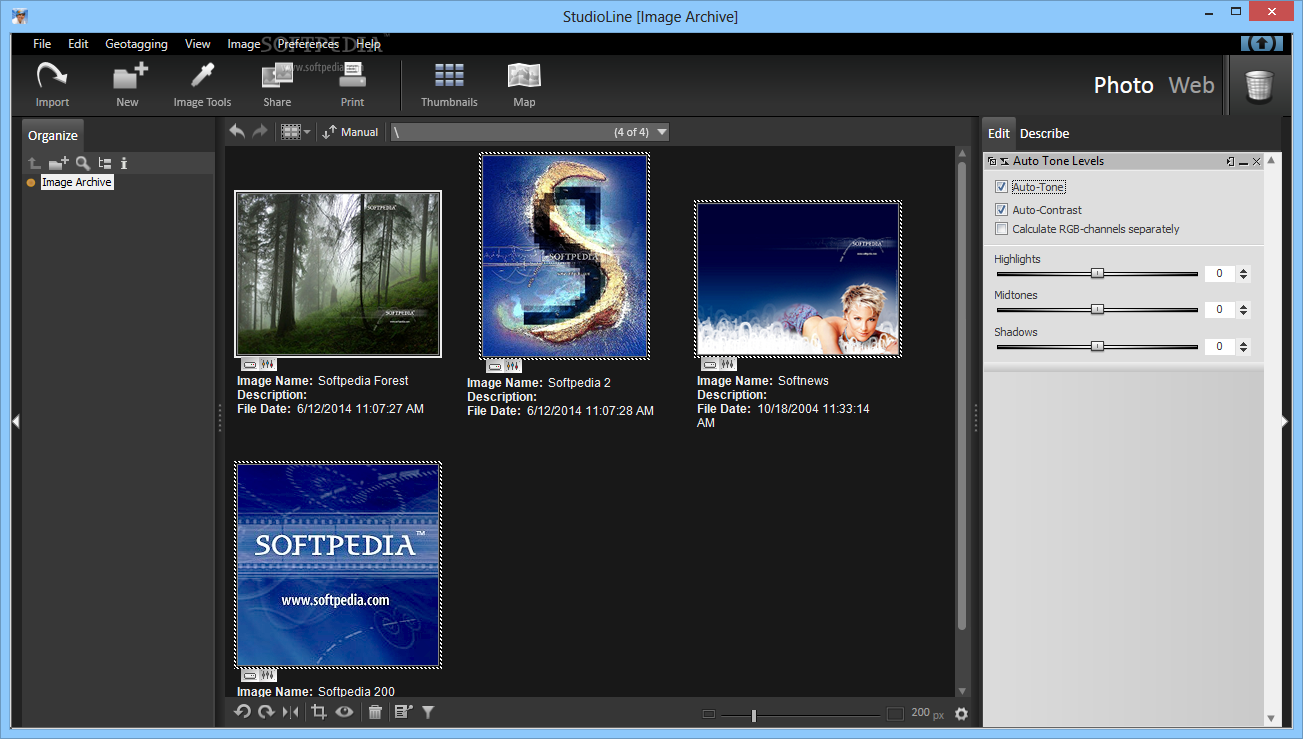The height and width of the screenshot is (739, 1303).
Task: Undock the Auto Tone Levels panel
Action: [1230, 161]
